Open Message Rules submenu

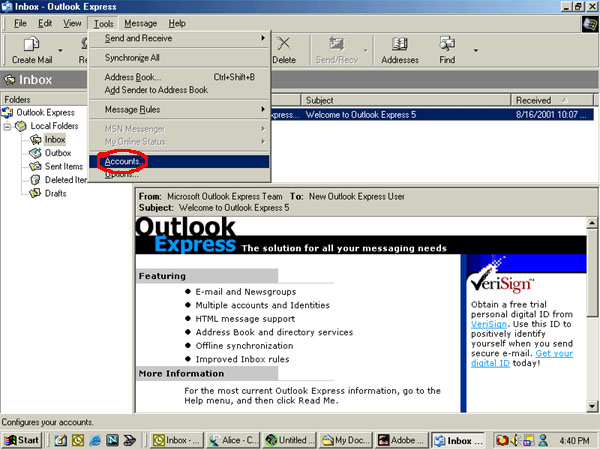coord(179,109)
